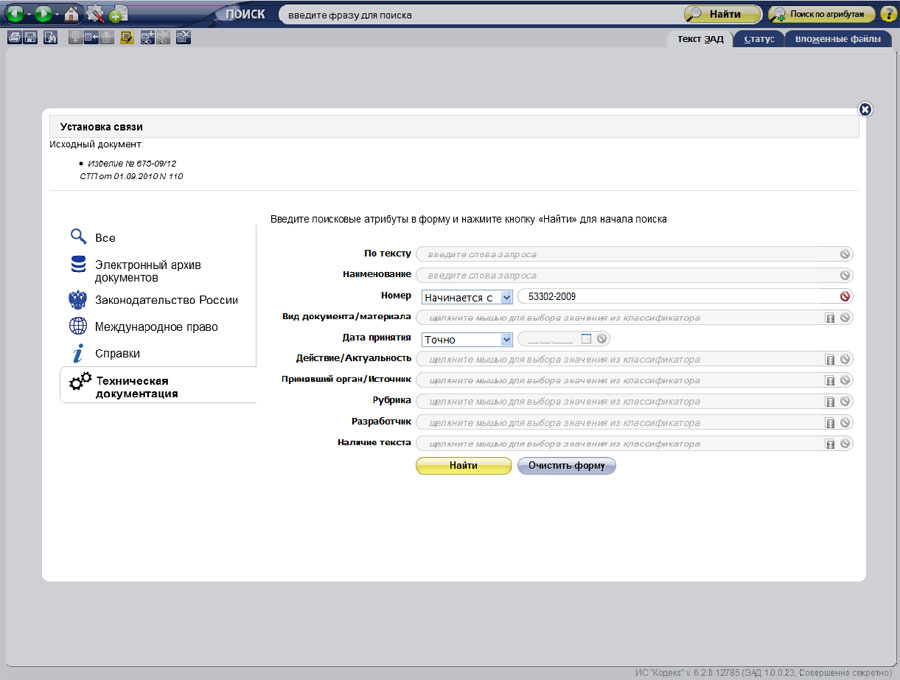The width and height of the screenshot is (900, 680).
Task: Expand the 'Начинается с' dropdown
Action: click(x=506, y=297)
